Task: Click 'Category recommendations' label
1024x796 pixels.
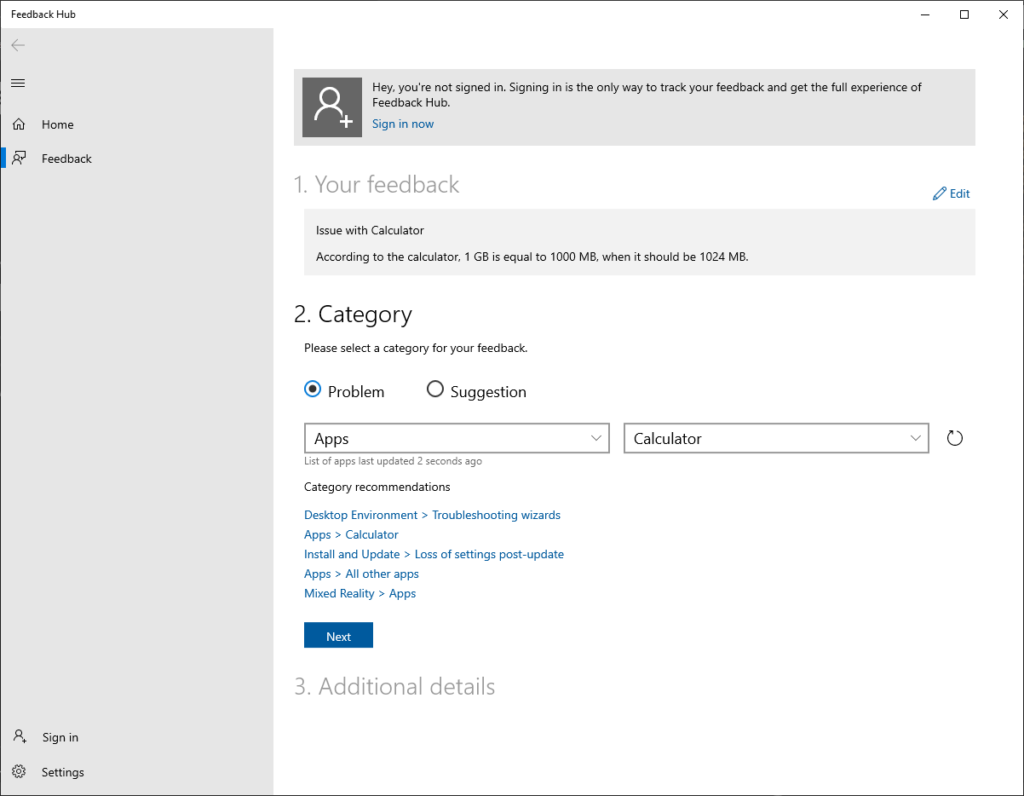Action: (377, 486)
